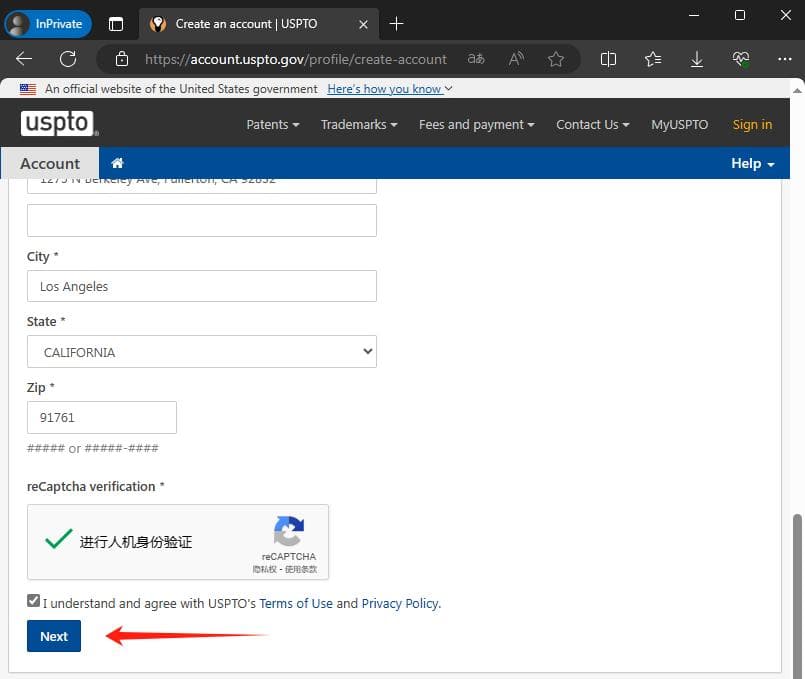Viewport: 805px width, 679px height.
Task: Click the reCAPTCHA privacy link
Action: click(x=264, y=569)
